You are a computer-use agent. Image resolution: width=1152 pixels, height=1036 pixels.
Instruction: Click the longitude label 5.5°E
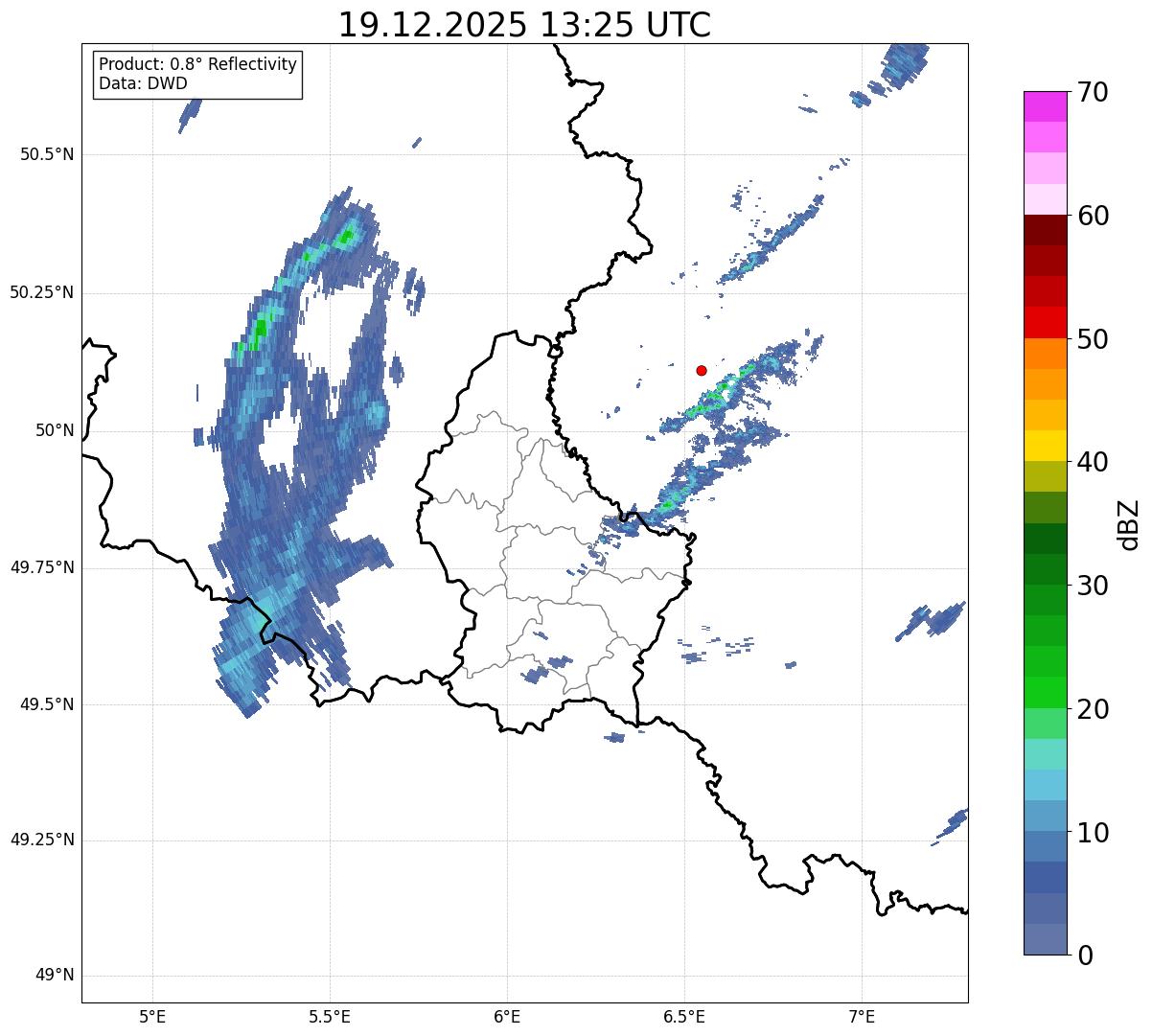(x=330, y=1016)
